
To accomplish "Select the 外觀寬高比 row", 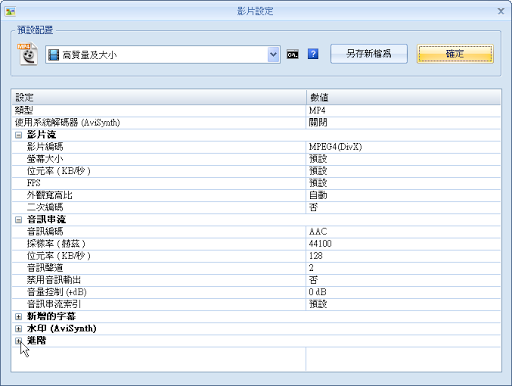I will (256, 195).
